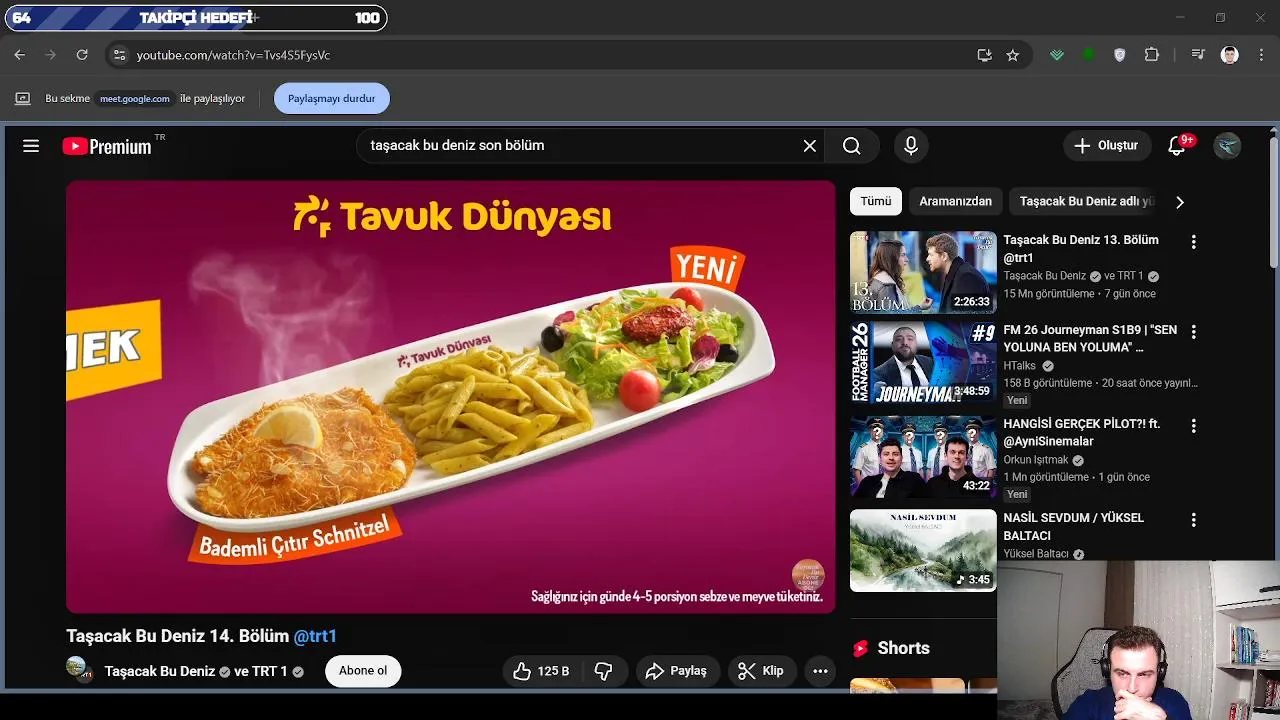Focus the URL address bar

[550, 55]
